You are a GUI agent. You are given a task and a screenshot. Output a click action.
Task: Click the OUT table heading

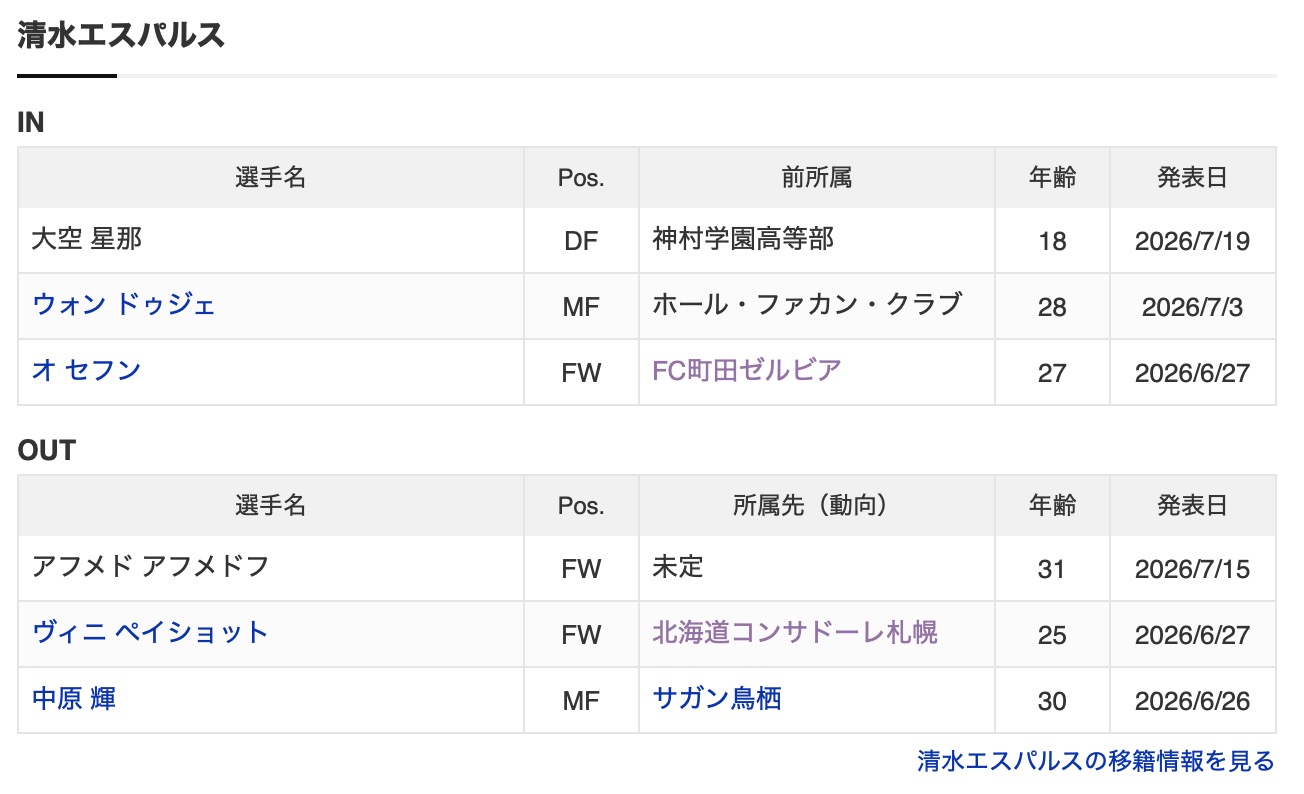pos(47,450)
